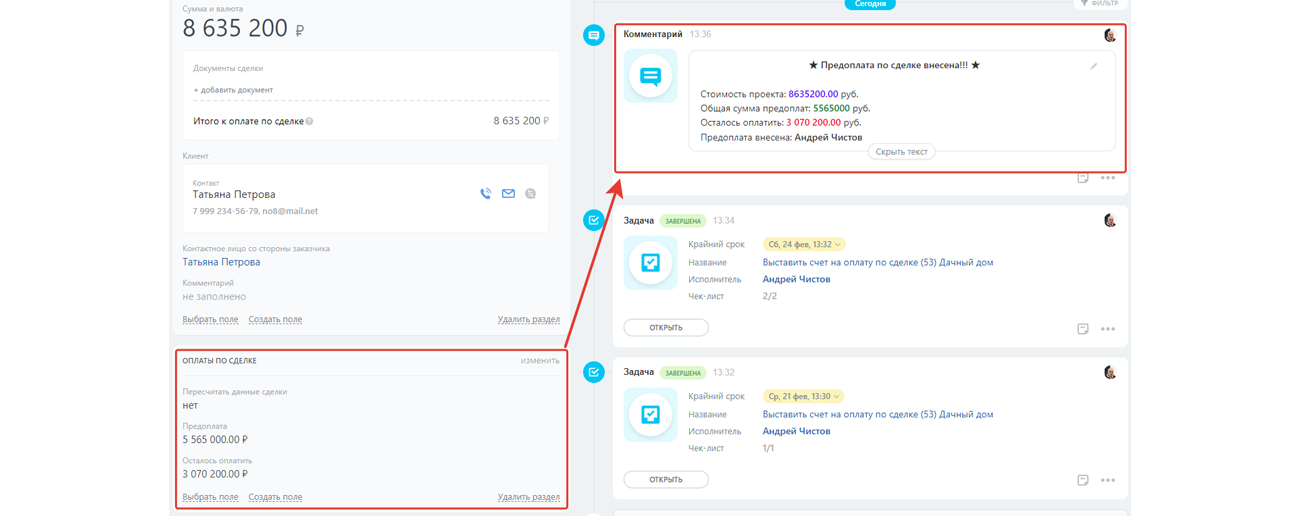Screen dimensions: 1300x516
Task: Click the help icon beside Итого к оплате
Action: 309,122
